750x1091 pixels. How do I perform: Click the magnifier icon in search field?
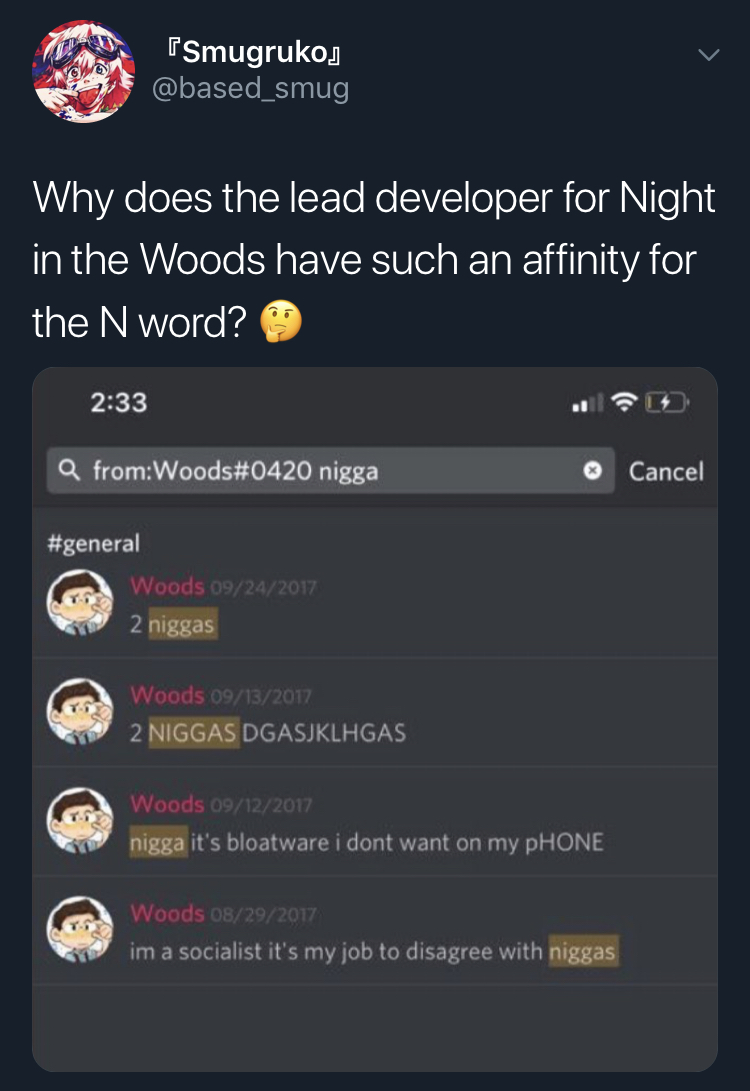tap(68, 470)
